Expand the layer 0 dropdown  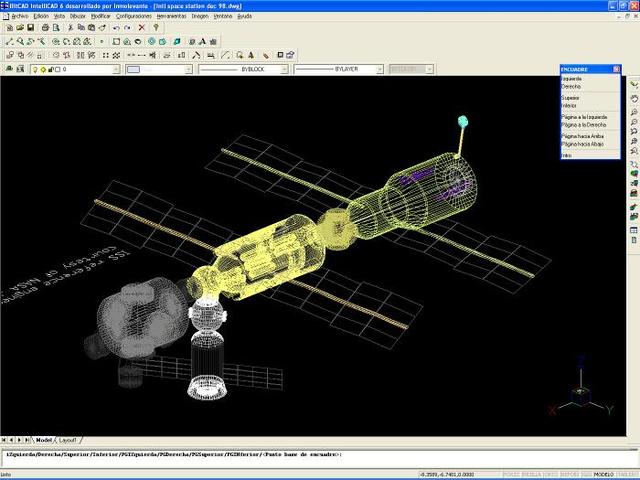[x=116, y=70]
